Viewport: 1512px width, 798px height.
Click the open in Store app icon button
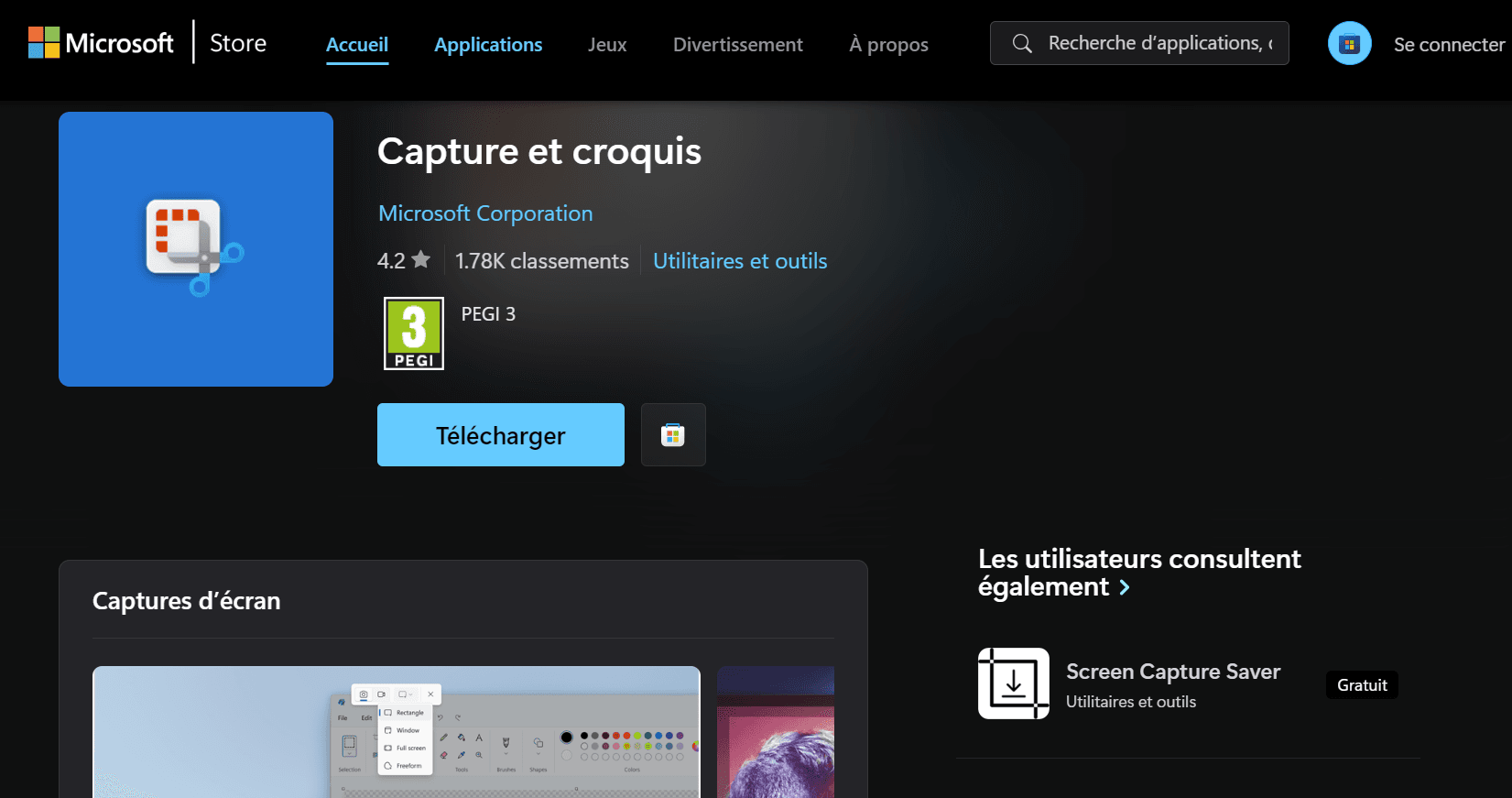click(x=673, y=435)
